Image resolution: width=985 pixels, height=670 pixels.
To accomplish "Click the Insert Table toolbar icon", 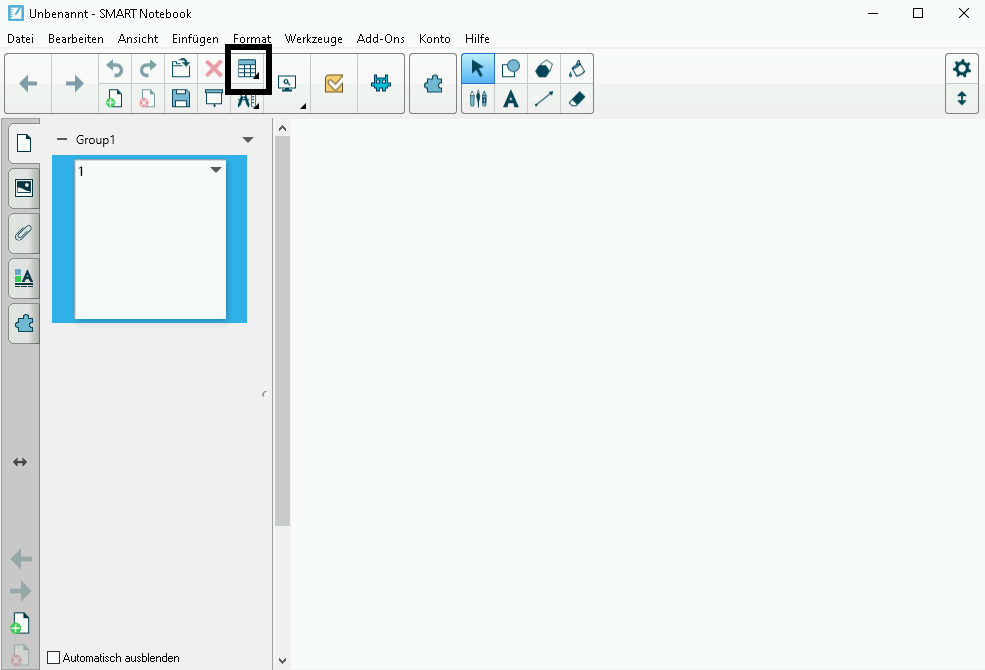I will [247, 69].
